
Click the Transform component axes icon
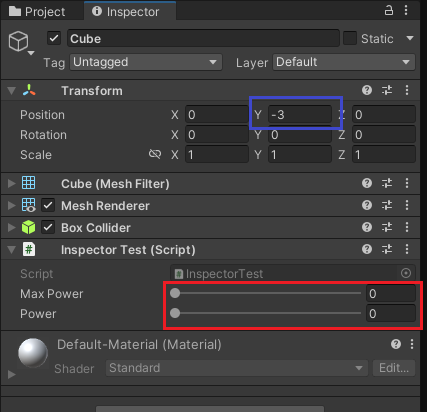(29, 90)
